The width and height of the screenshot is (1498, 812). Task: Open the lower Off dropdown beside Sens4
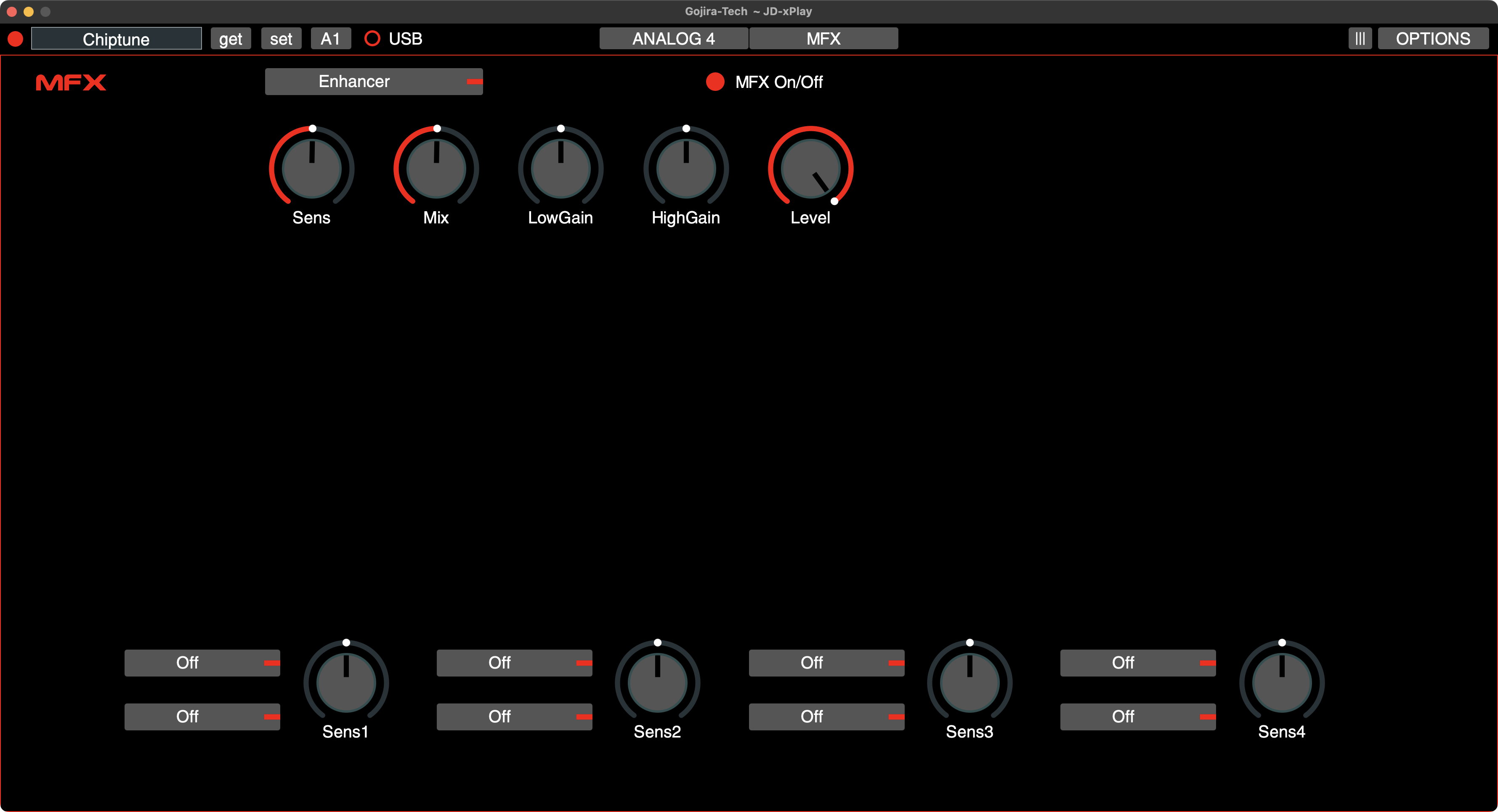pyautogui.click(x=1138, y=716)
